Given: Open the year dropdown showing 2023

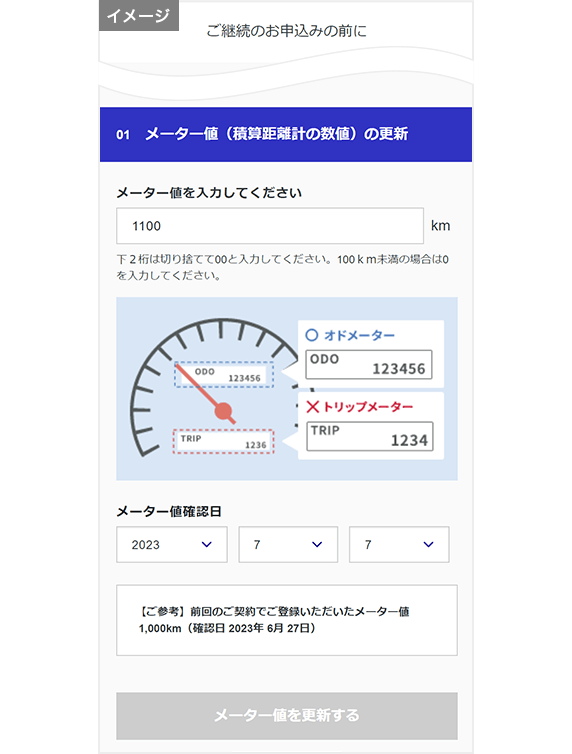Looking at the screenshot, I should click(x=172, y=544).
